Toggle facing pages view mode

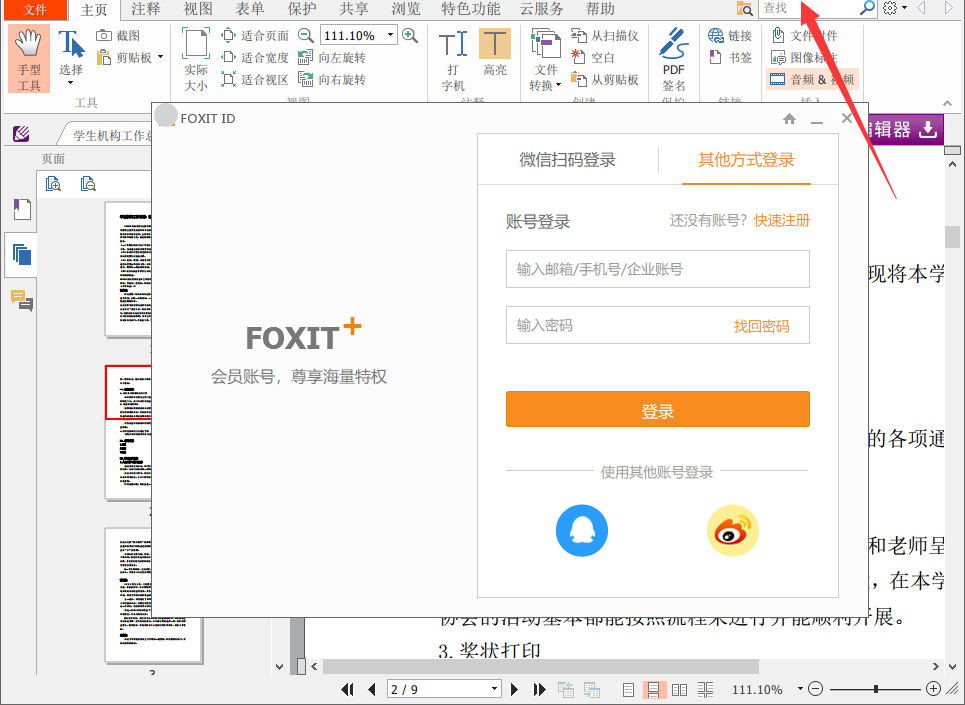click(x=679, y=689)
